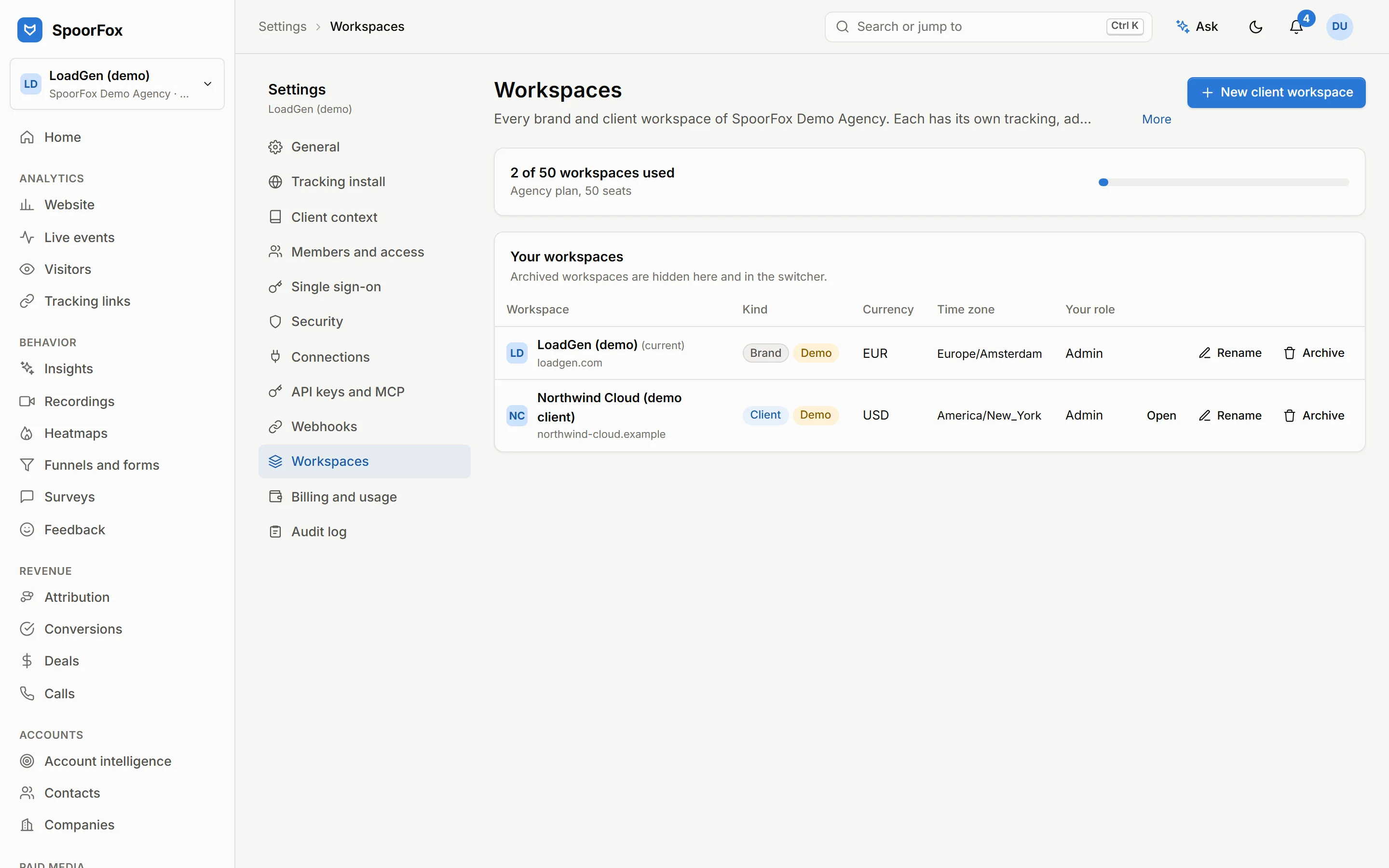
Task: Select Client context settings
Action: point(365,217)
